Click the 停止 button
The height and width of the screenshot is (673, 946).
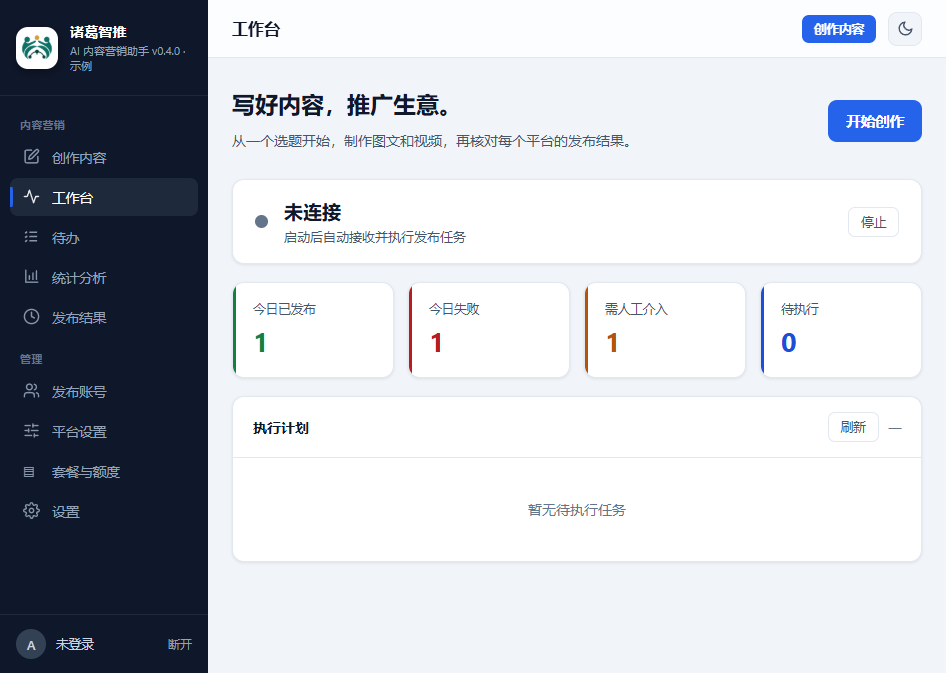coord(873,222)
